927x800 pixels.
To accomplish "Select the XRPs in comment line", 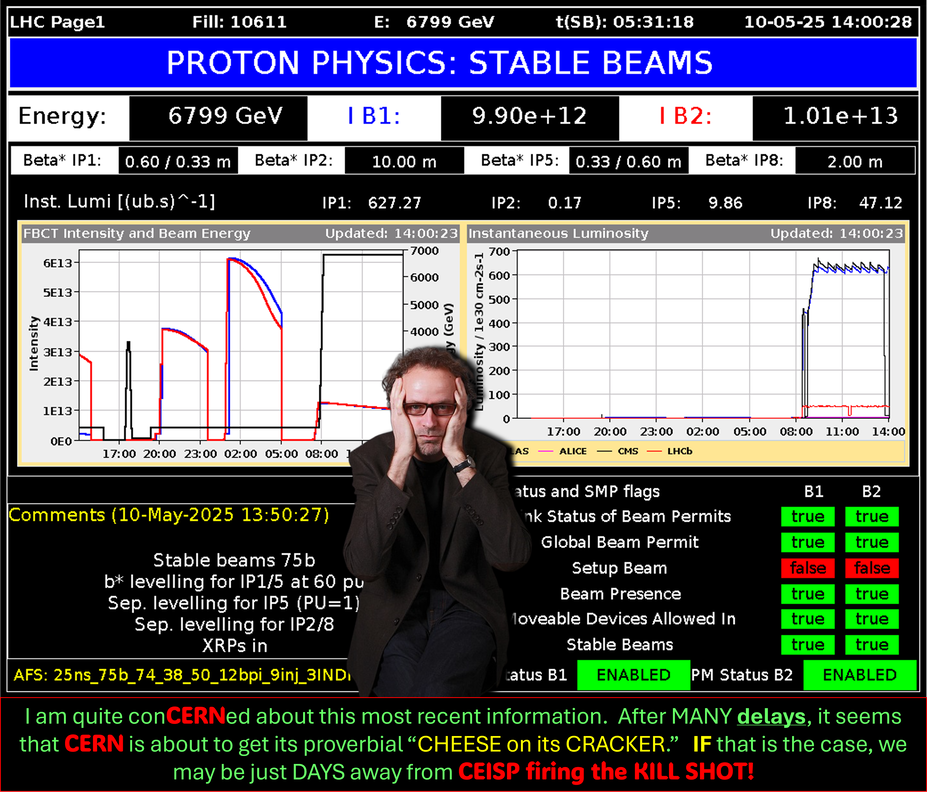I will tap(234, 645).
